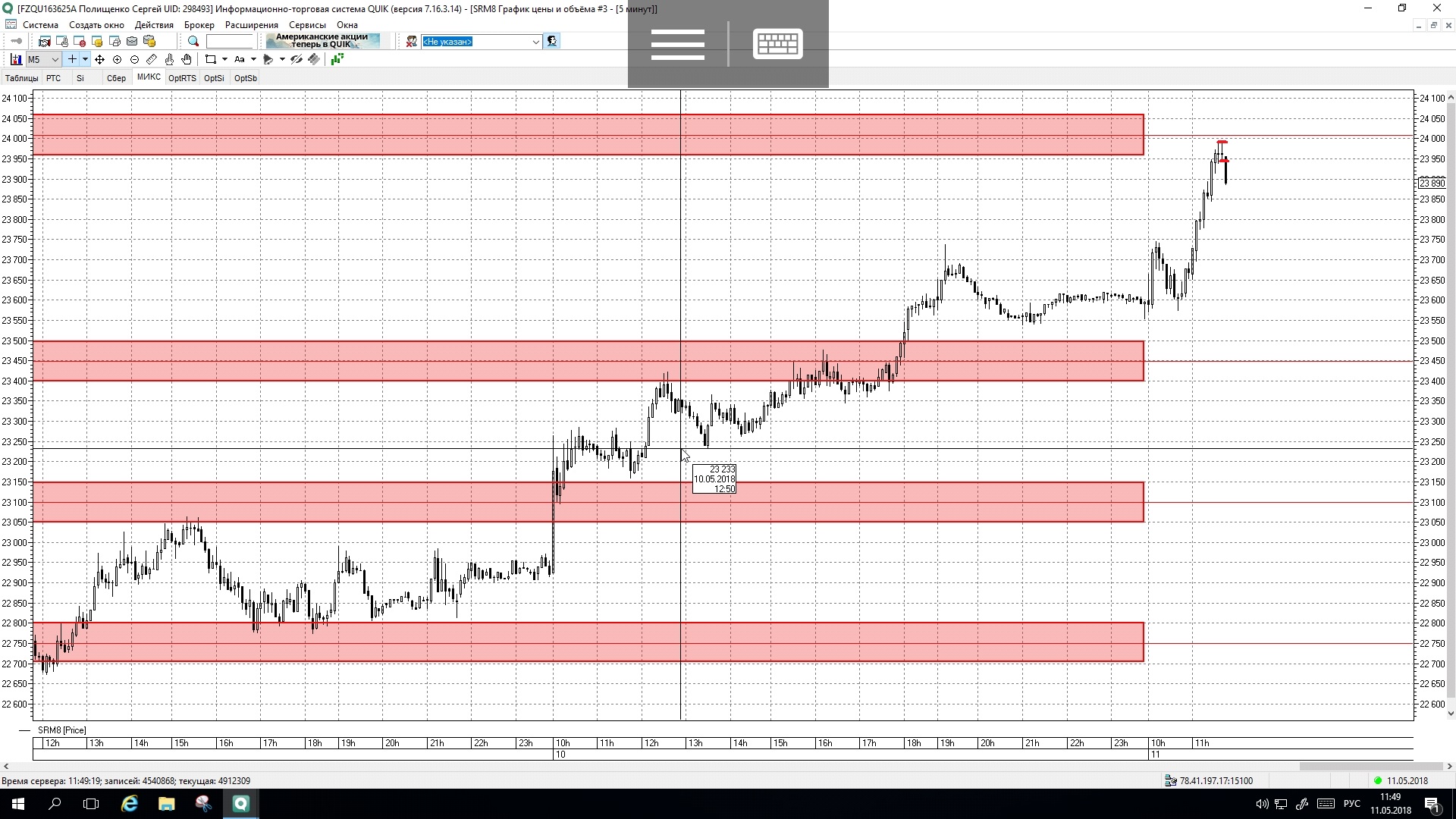The image size is (1456, 819).
Task: Click the hamburger menu overlay button
Action: point(677,44)
